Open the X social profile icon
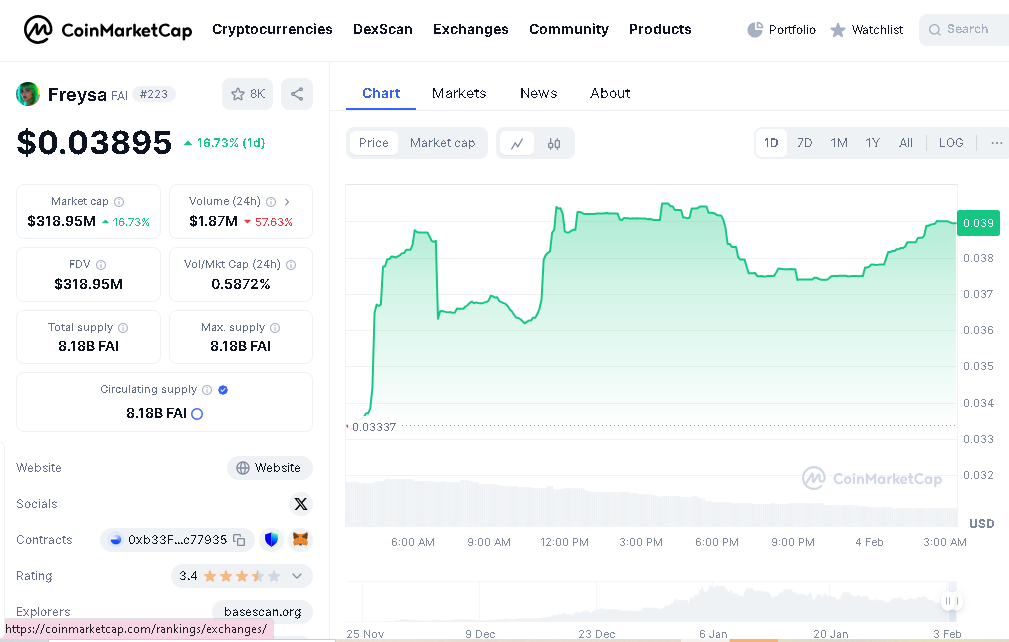This screenshot has width=1009, height=642. pos(301,504)
